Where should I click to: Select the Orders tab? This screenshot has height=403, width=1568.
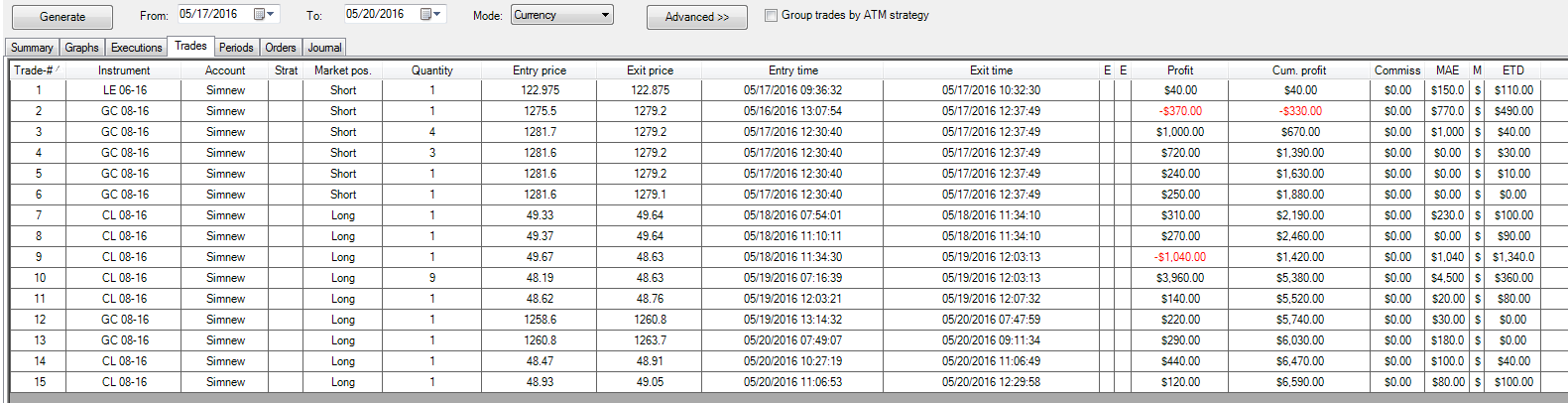281,48
